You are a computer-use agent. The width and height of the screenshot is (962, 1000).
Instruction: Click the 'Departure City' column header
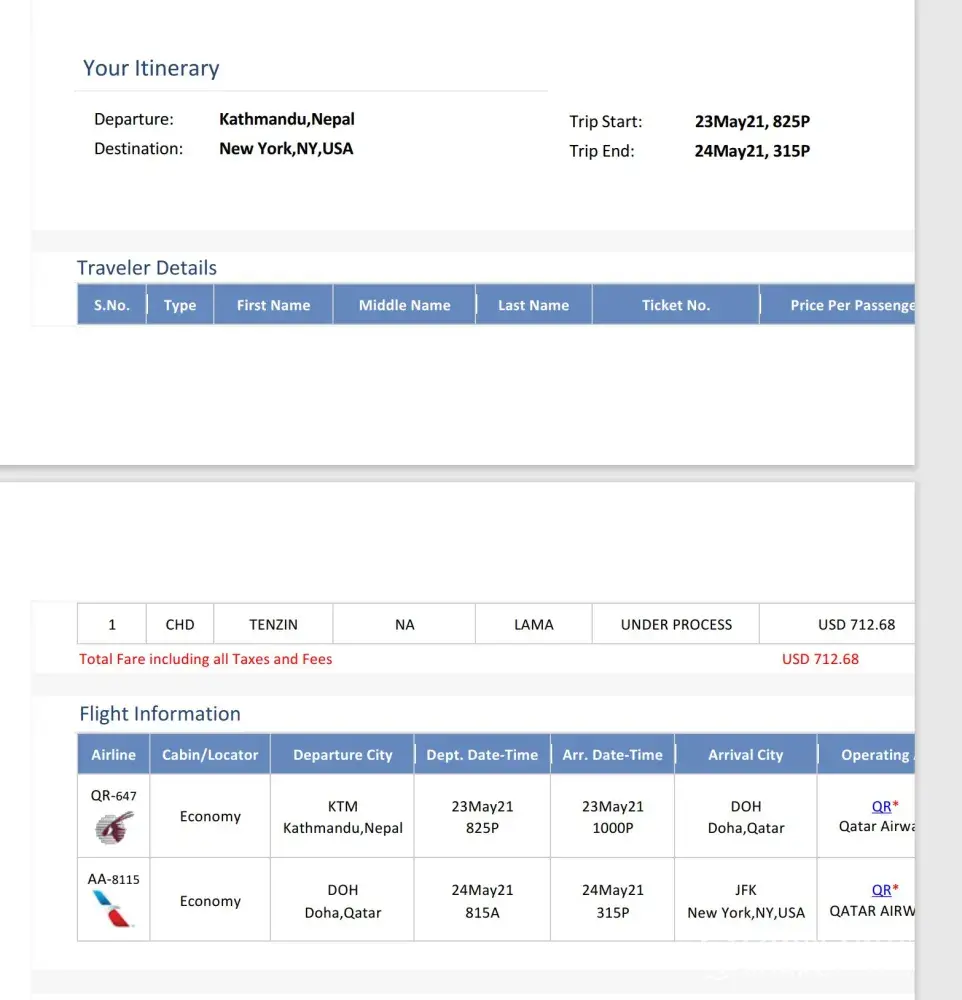click(343, 754)
